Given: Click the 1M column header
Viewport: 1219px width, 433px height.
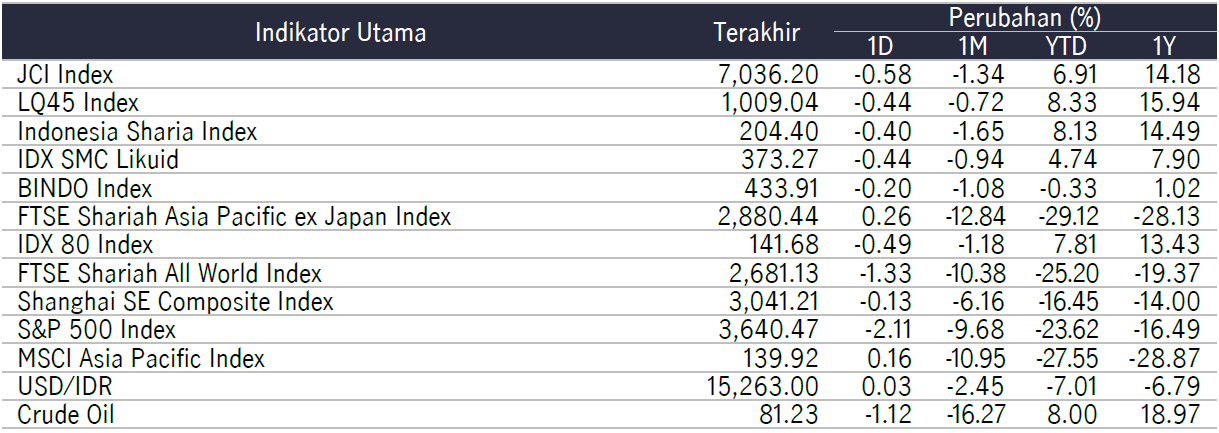Looking at the screenshot, I should [x=971, y=46].
